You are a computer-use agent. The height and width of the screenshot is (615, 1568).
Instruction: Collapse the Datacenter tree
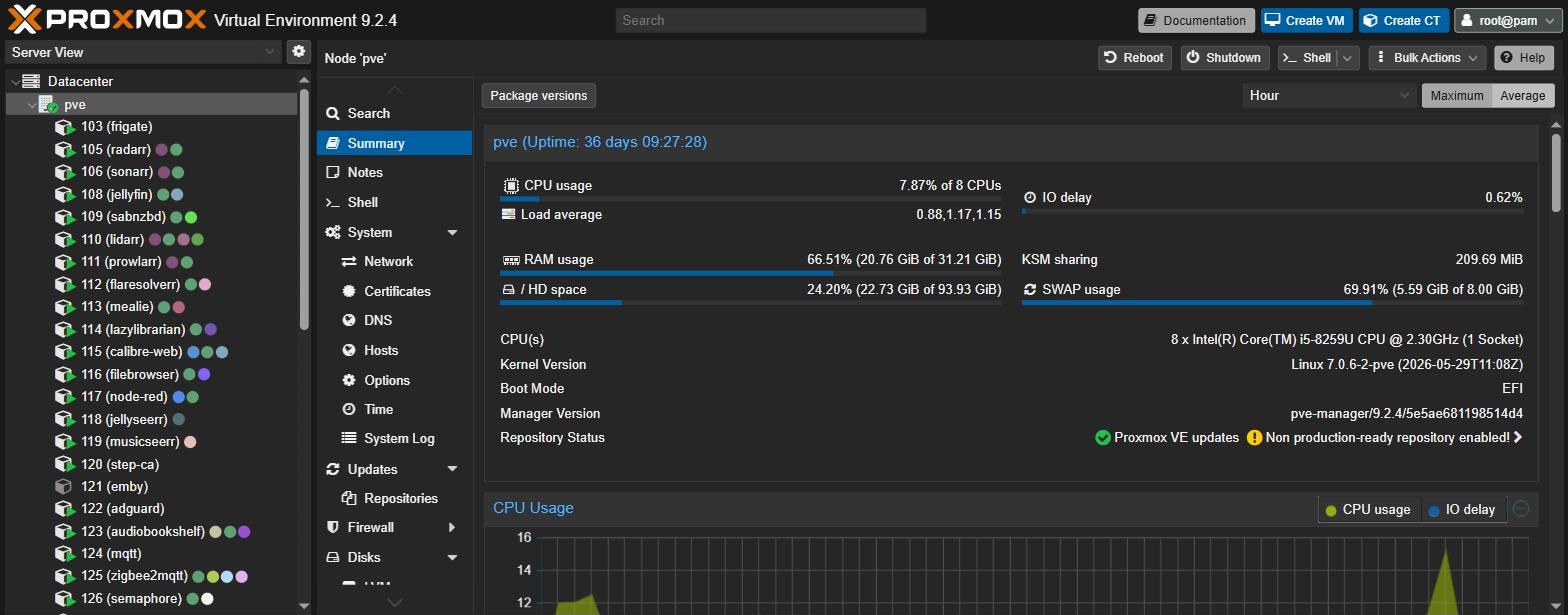click(15, 81)
